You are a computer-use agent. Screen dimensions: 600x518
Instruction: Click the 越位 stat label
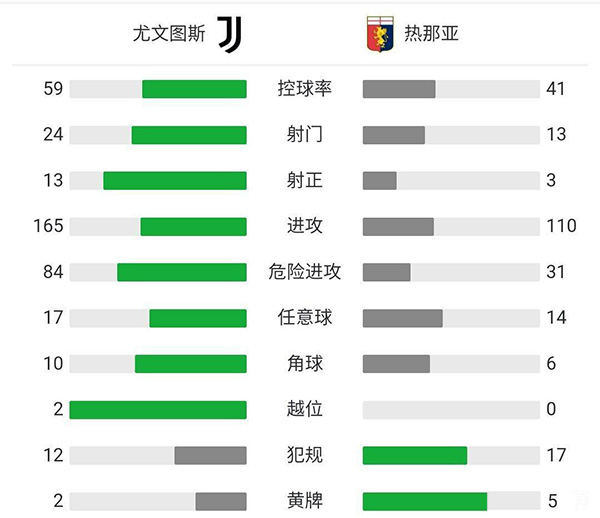305,409
